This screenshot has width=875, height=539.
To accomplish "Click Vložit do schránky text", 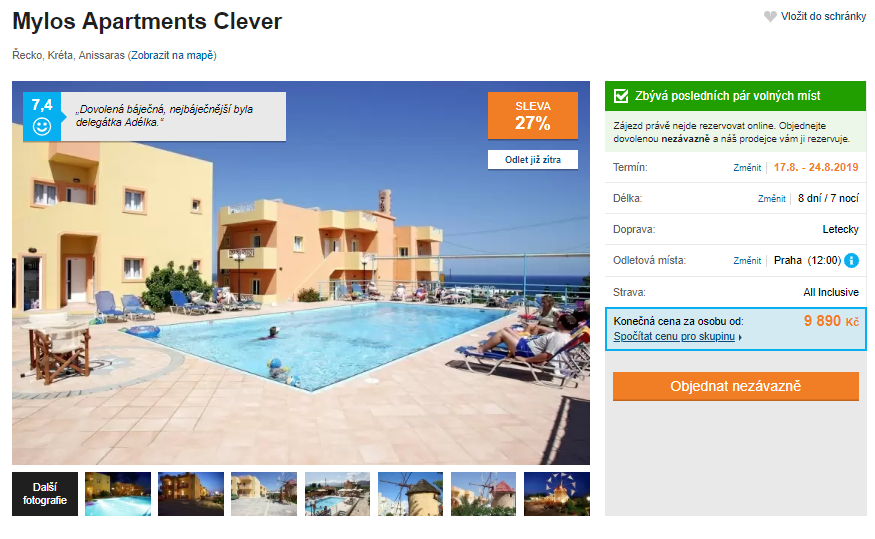I will pyautogui.click(x=823, y=17).
